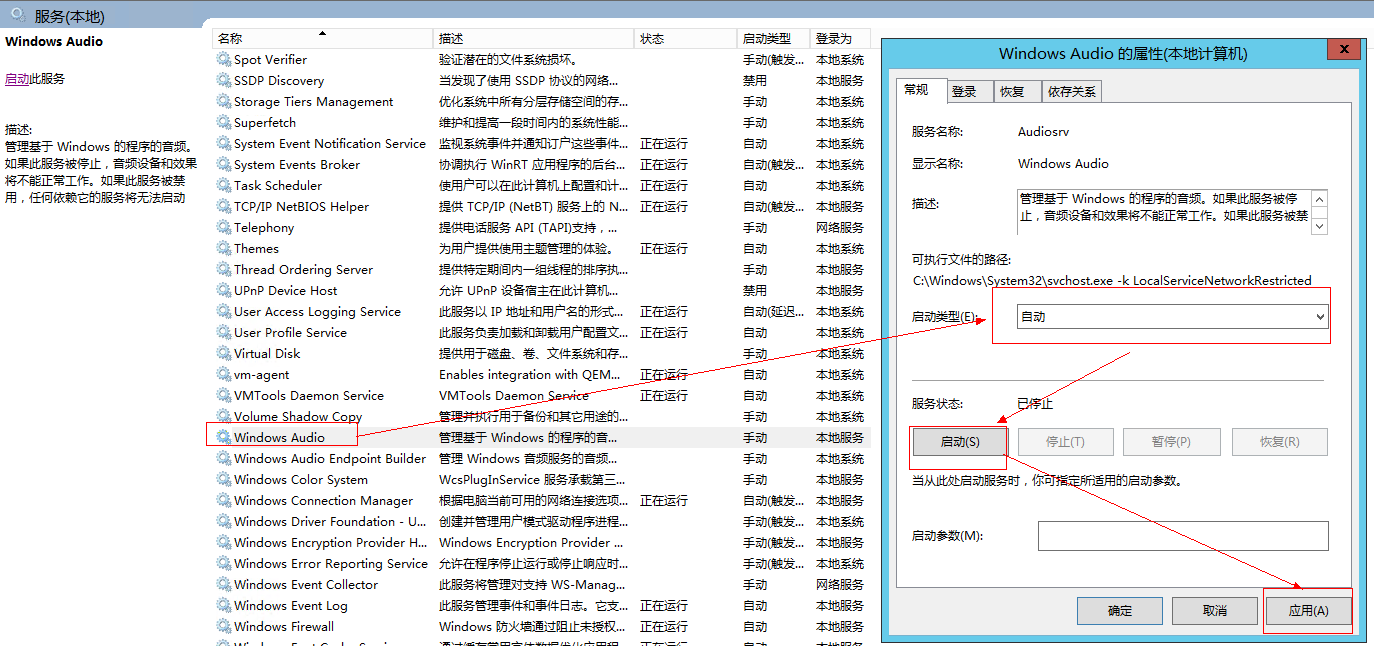Select the VMTools Daemon Service icon
The image size is (1374, 646).
[223, 396]
